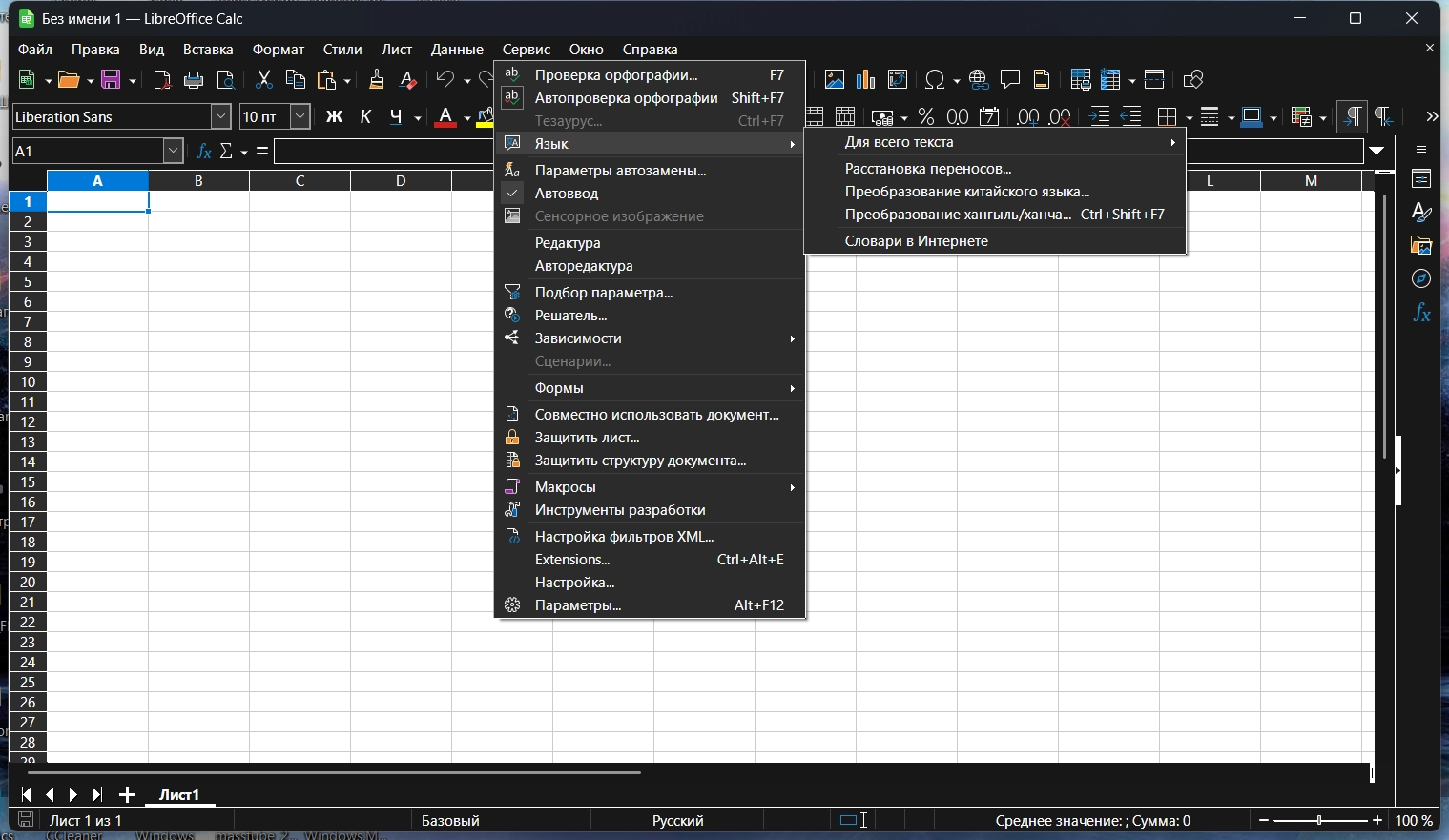This screenshot has width=1449, height=840.
Task: Click the Insert Image toolbar icon
Action: click(835, 80)
